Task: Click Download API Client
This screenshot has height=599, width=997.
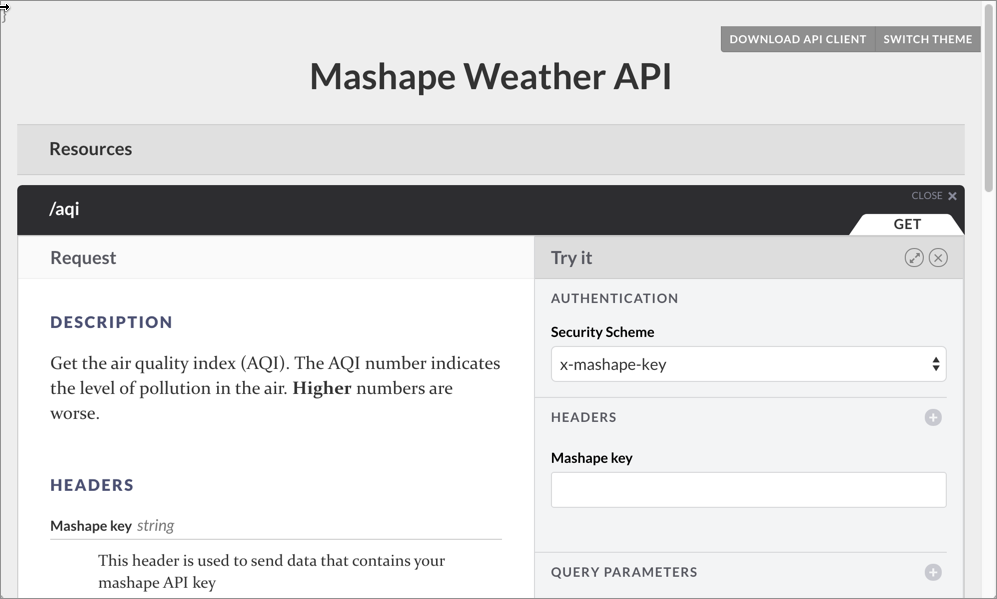Action: (797, 39)
